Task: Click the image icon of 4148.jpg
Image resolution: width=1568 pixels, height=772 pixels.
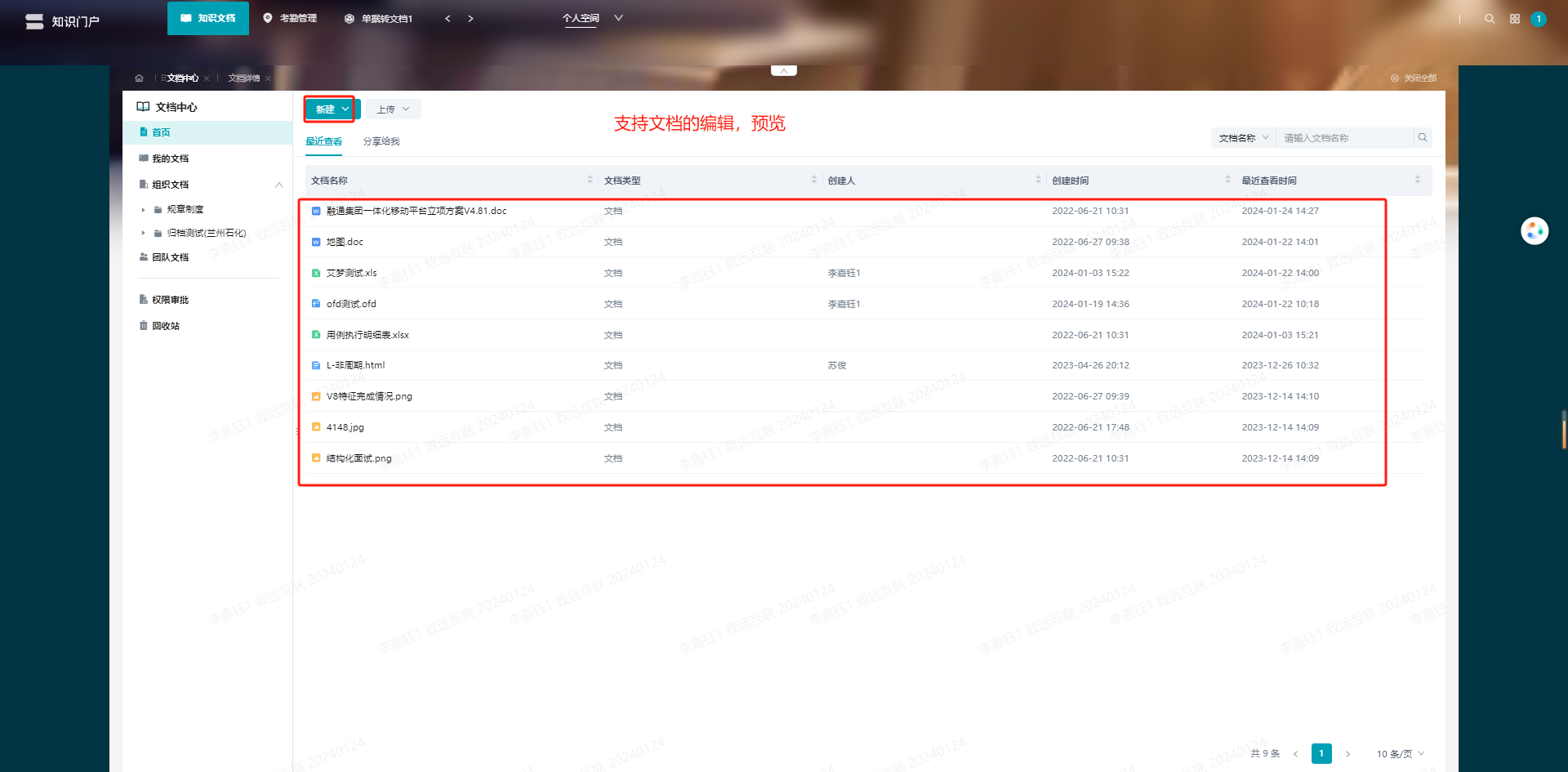Action: click(x=316, y=427)
